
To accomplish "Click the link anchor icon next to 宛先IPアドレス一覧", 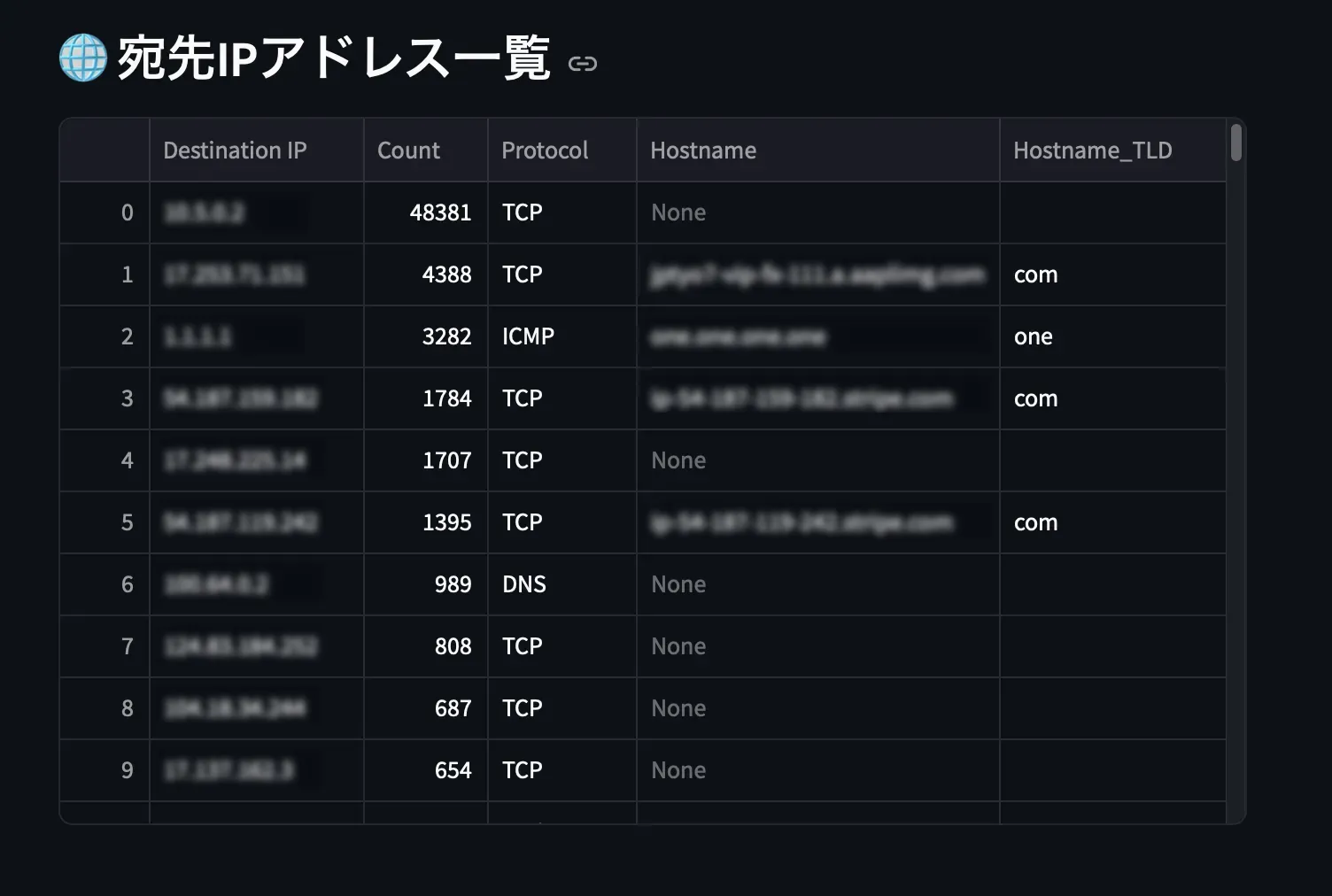I will pos(583,64).
